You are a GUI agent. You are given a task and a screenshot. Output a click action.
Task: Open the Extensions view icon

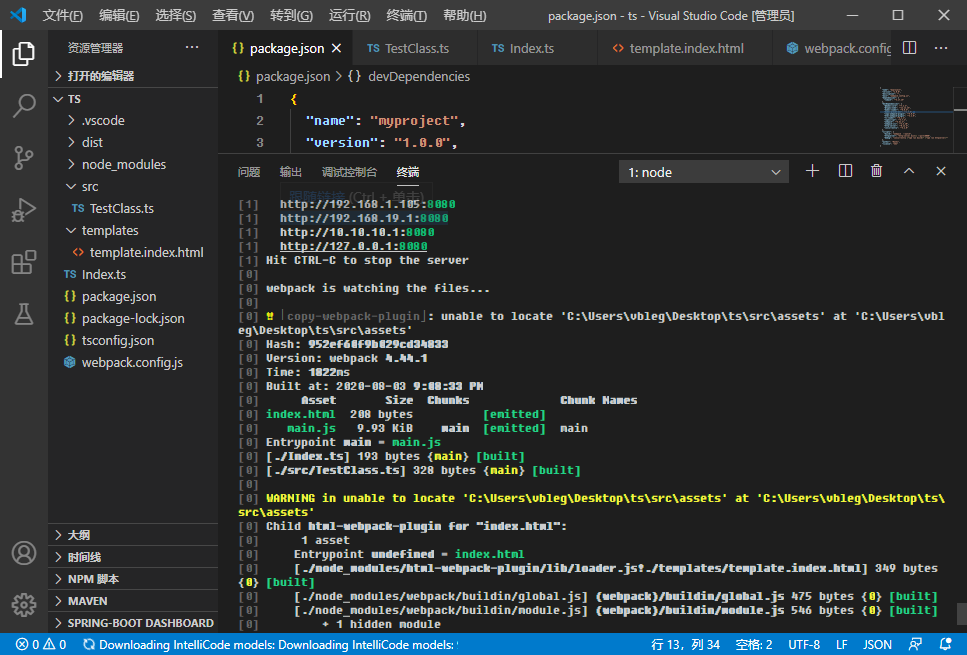tap(23, 262)
